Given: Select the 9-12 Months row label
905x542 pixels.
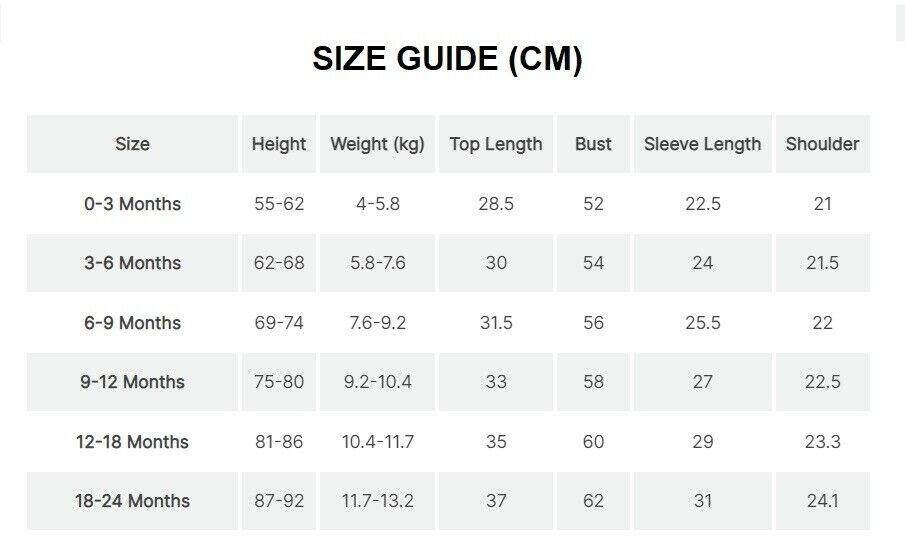Looking at the screenshot, I should point(132,382).
